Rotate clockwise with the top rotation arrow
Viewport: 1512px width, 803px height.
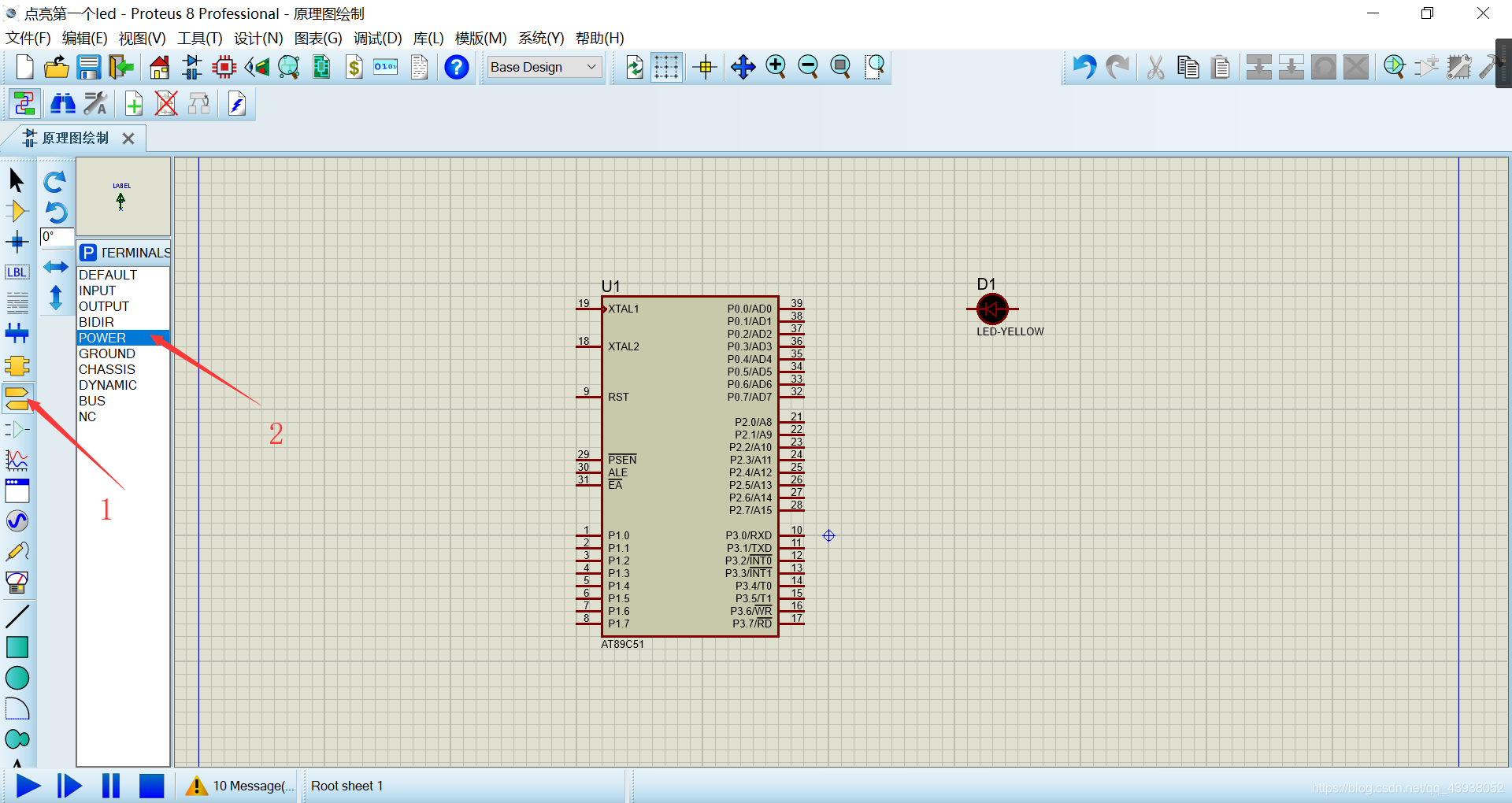click(x=55, y=183)
